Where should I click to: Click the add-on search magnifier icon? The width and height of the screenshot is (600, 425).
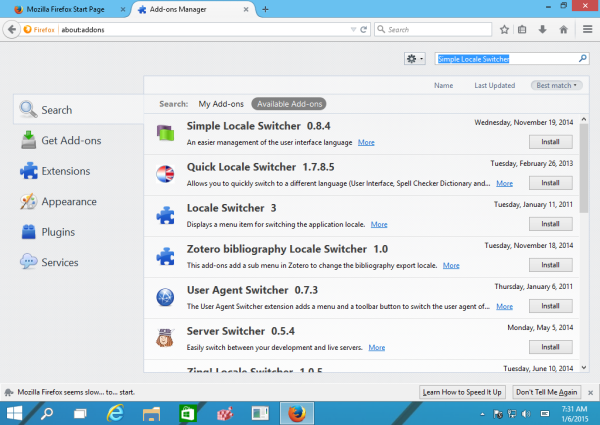582,59
